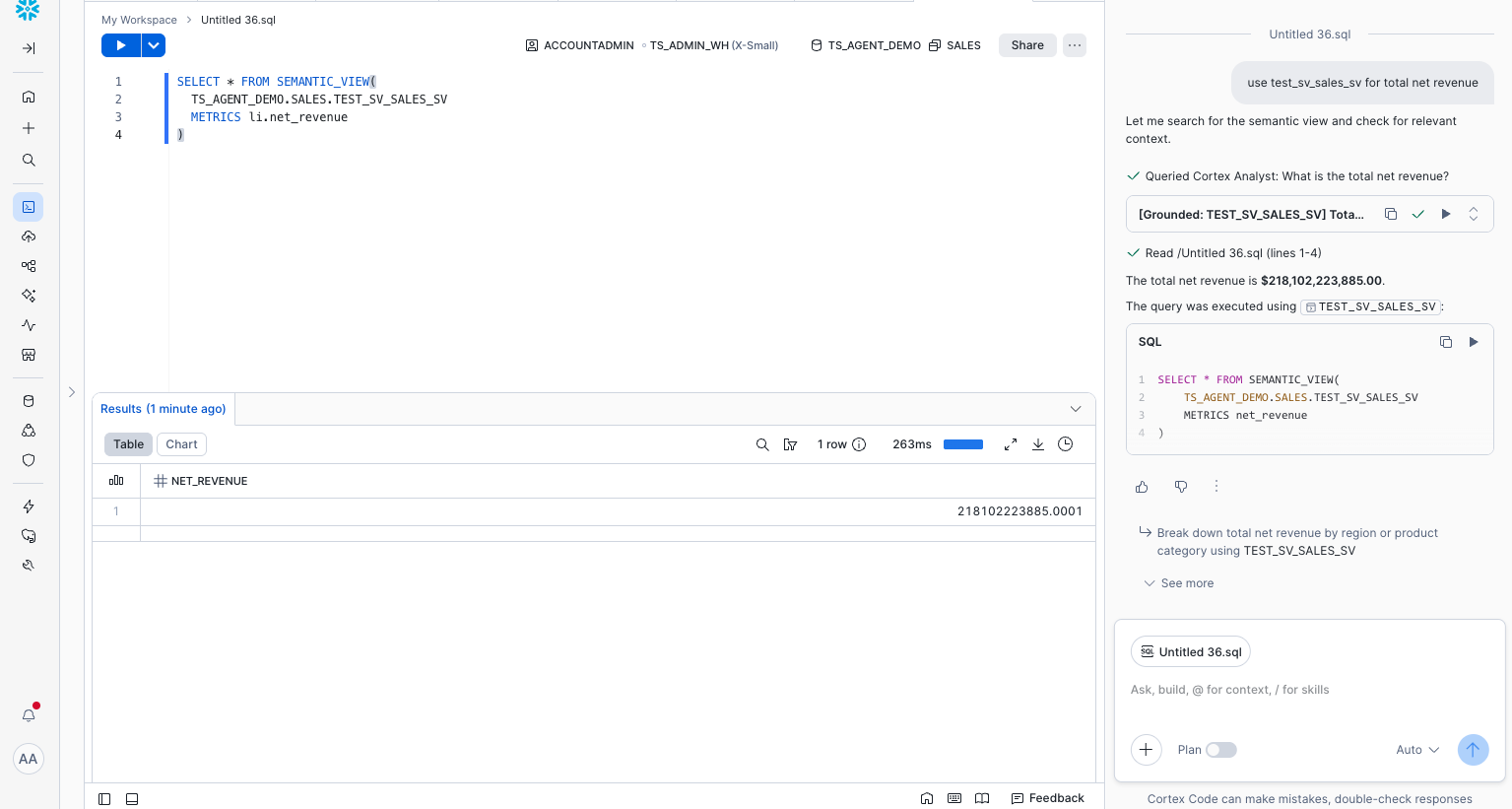Image resolution: width=1512 pixels, height=809 pixels.
Task: Run the SQL code block in chat
Action: pyautogui.click(x=1474, y=342)
